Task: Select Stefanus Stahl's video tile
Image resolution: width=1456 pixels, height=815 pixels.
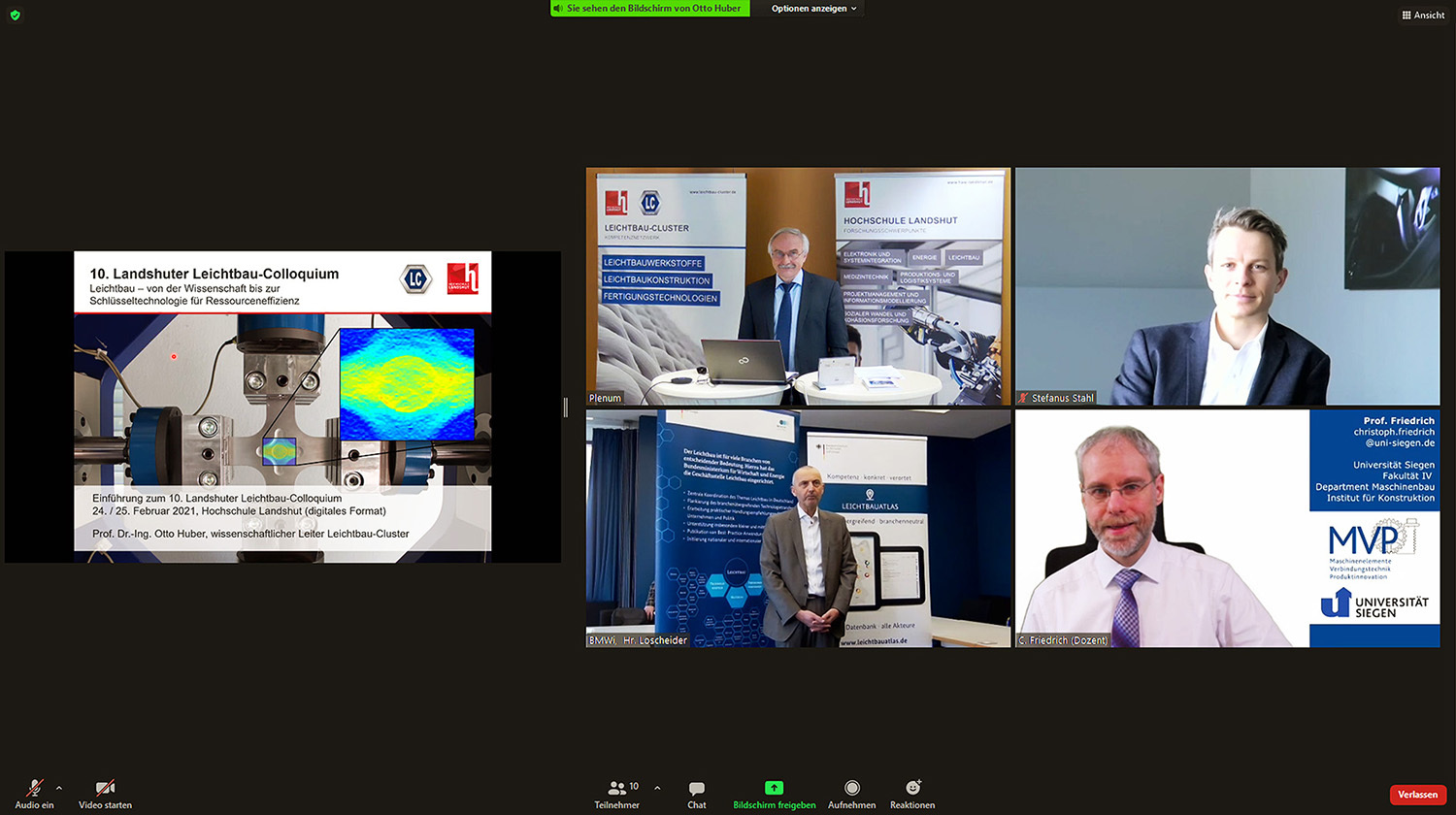Action: (x=1227, y=286)
